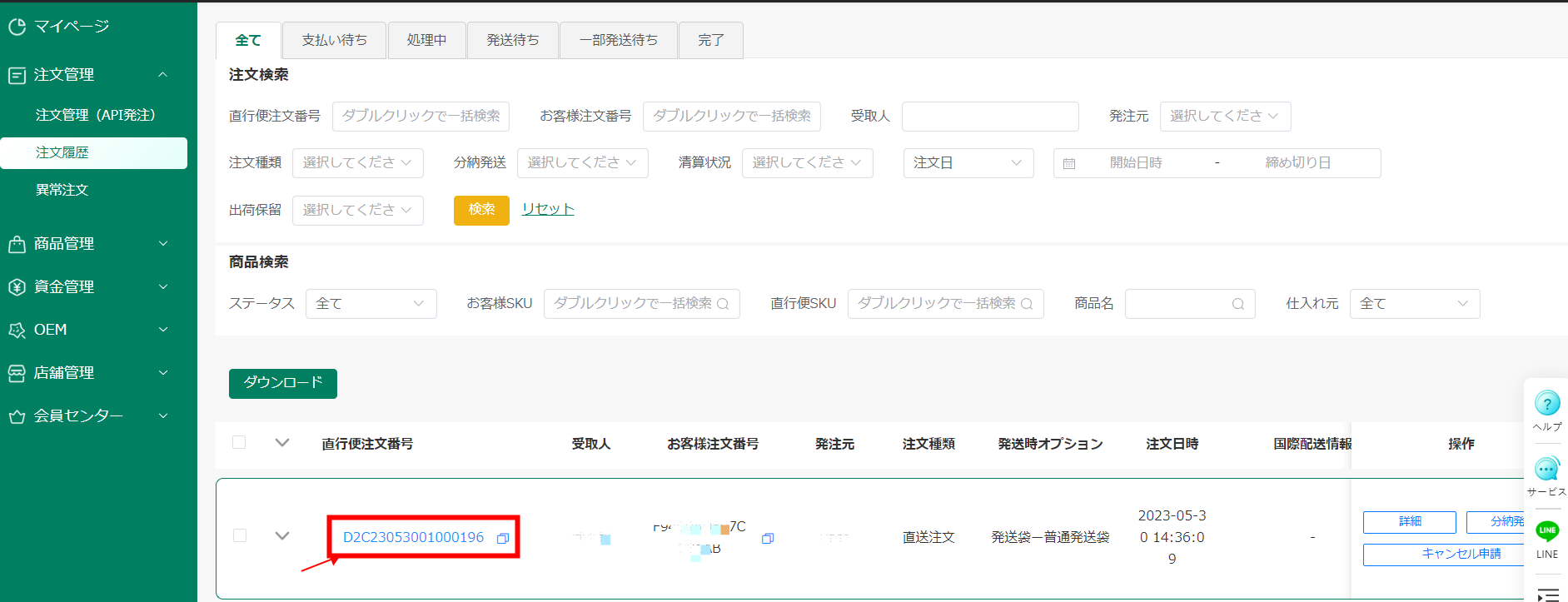Copy the お客様注文番号 value icon
Image resolution: width=1568 pixels, height=602 pixels.
(768, 539)
